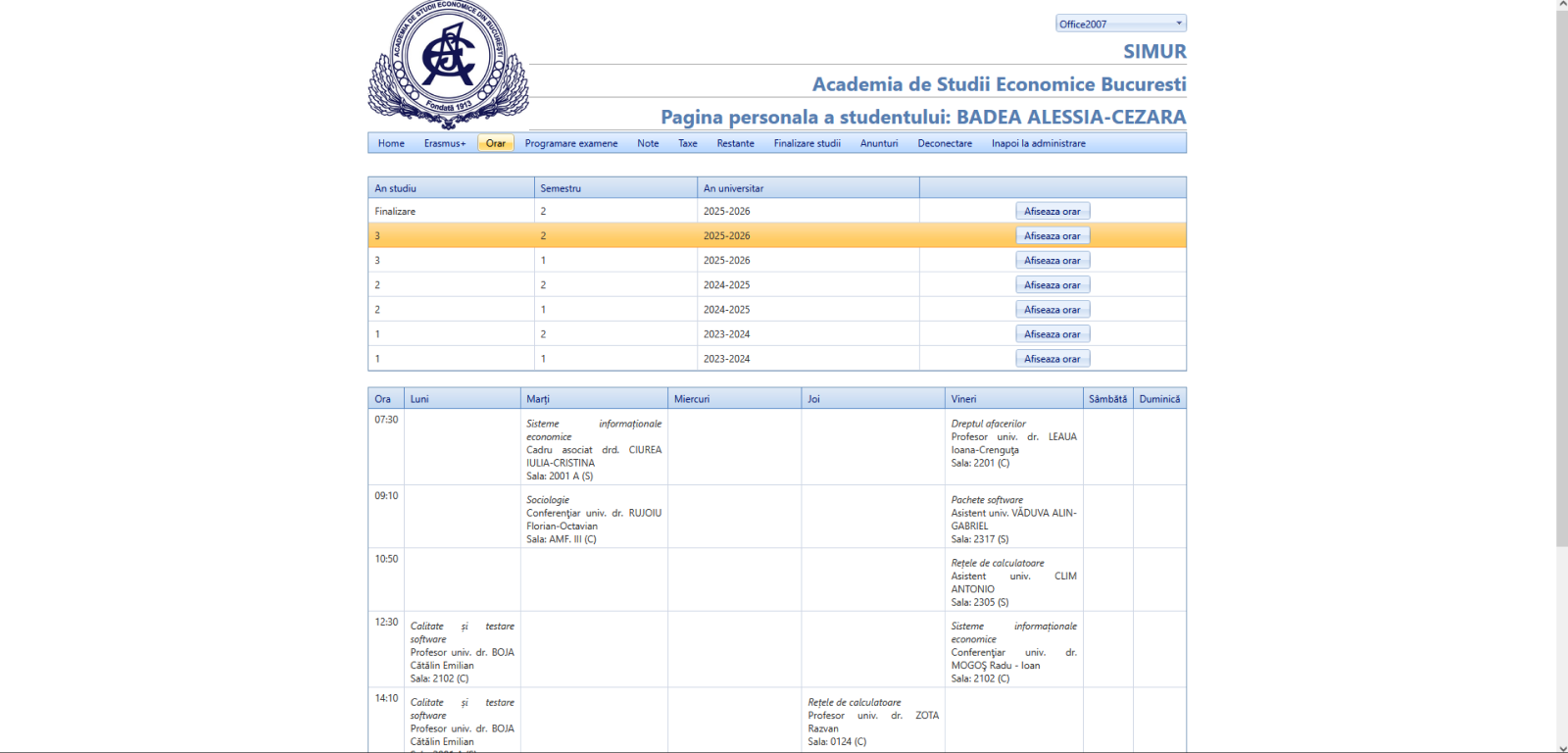The height and width of the screenshot is (753, 1568).
Task: Open the Taxe menu item
Action: click(x=688, y=143)
